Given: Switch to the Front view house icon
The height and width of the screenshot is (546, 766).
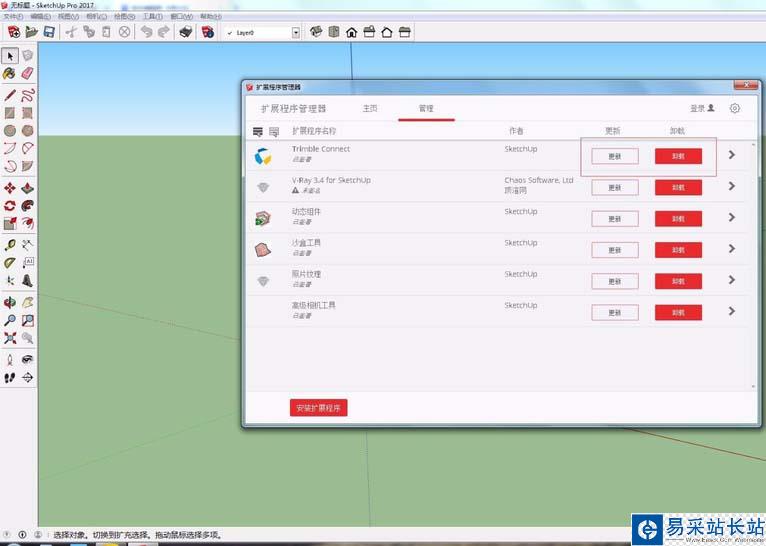Looking at the screenshot, I should [x=351, y=32].
